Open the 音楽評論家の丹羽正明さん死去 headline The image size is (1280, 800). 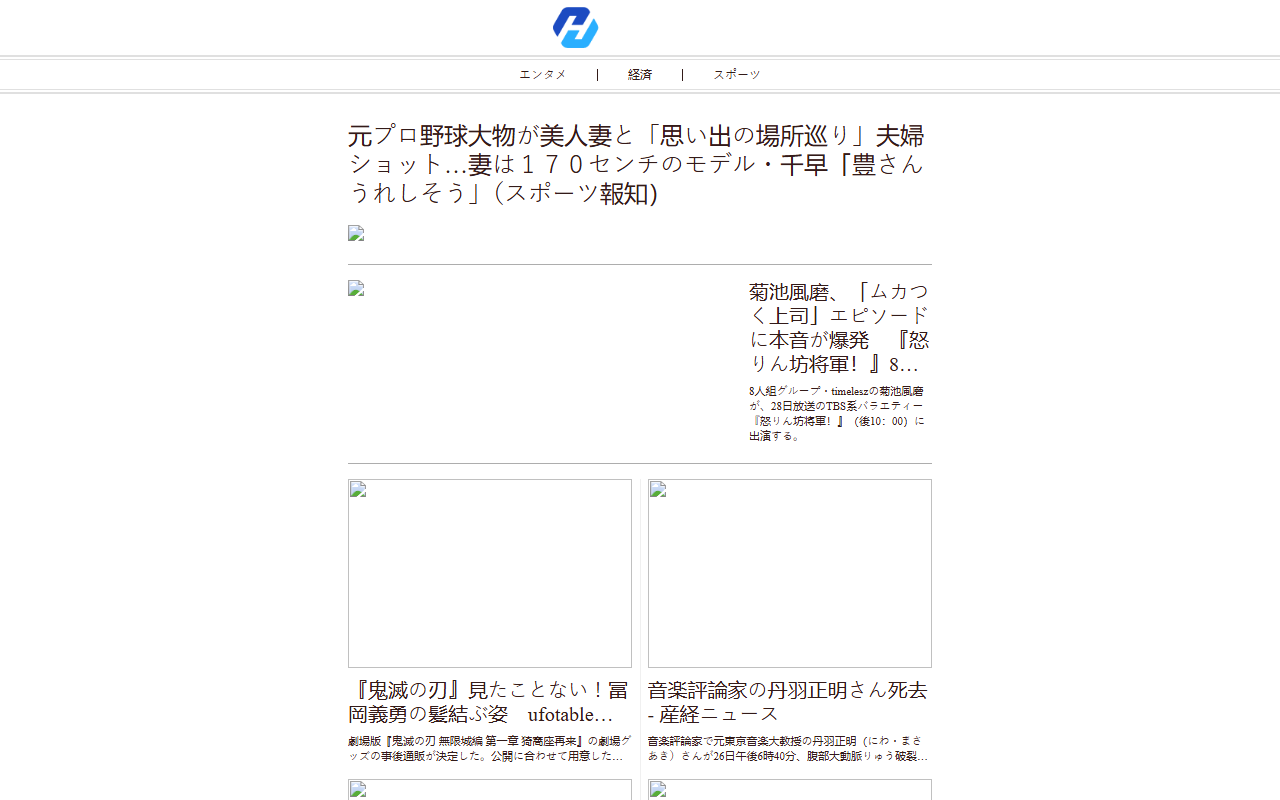[788, 702]
